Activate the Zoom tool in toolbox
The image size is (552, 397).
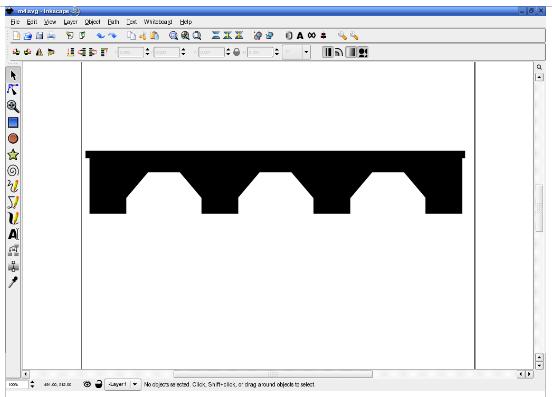click(x=13, y=106)
